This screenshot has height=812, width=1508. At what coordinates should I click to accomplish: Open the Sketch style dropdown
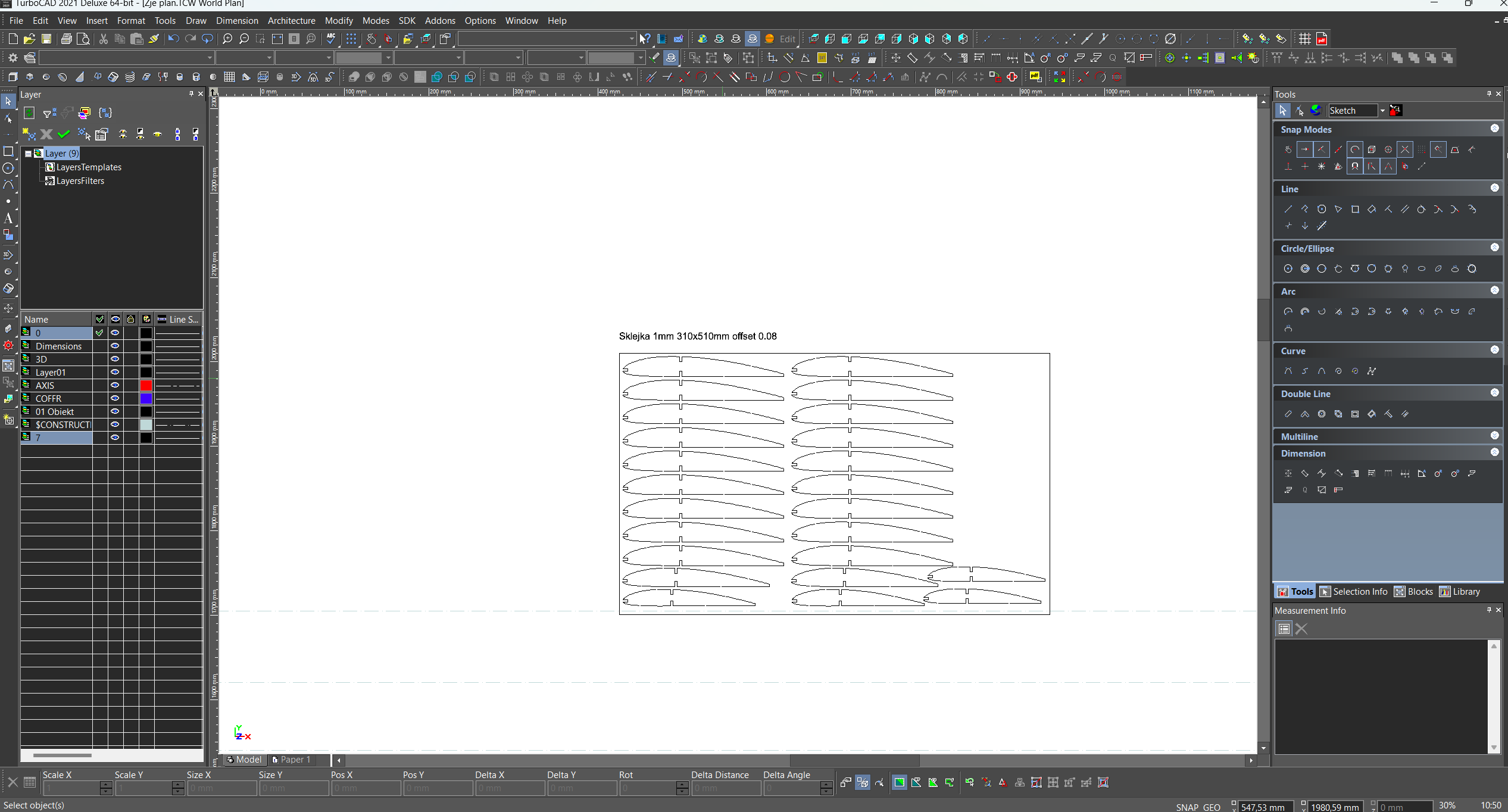click(1382, 111)
